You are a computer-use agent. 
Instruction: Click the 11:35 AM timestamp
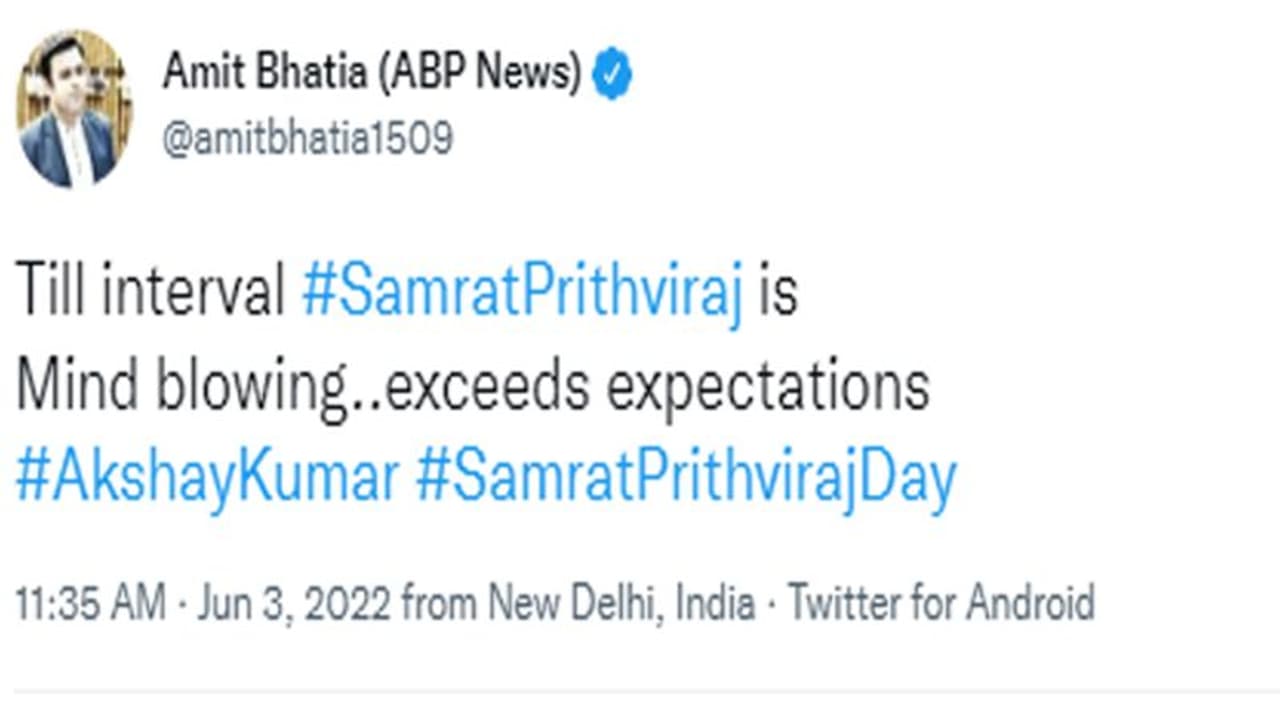pyautogui.click(x=90, y=604)
